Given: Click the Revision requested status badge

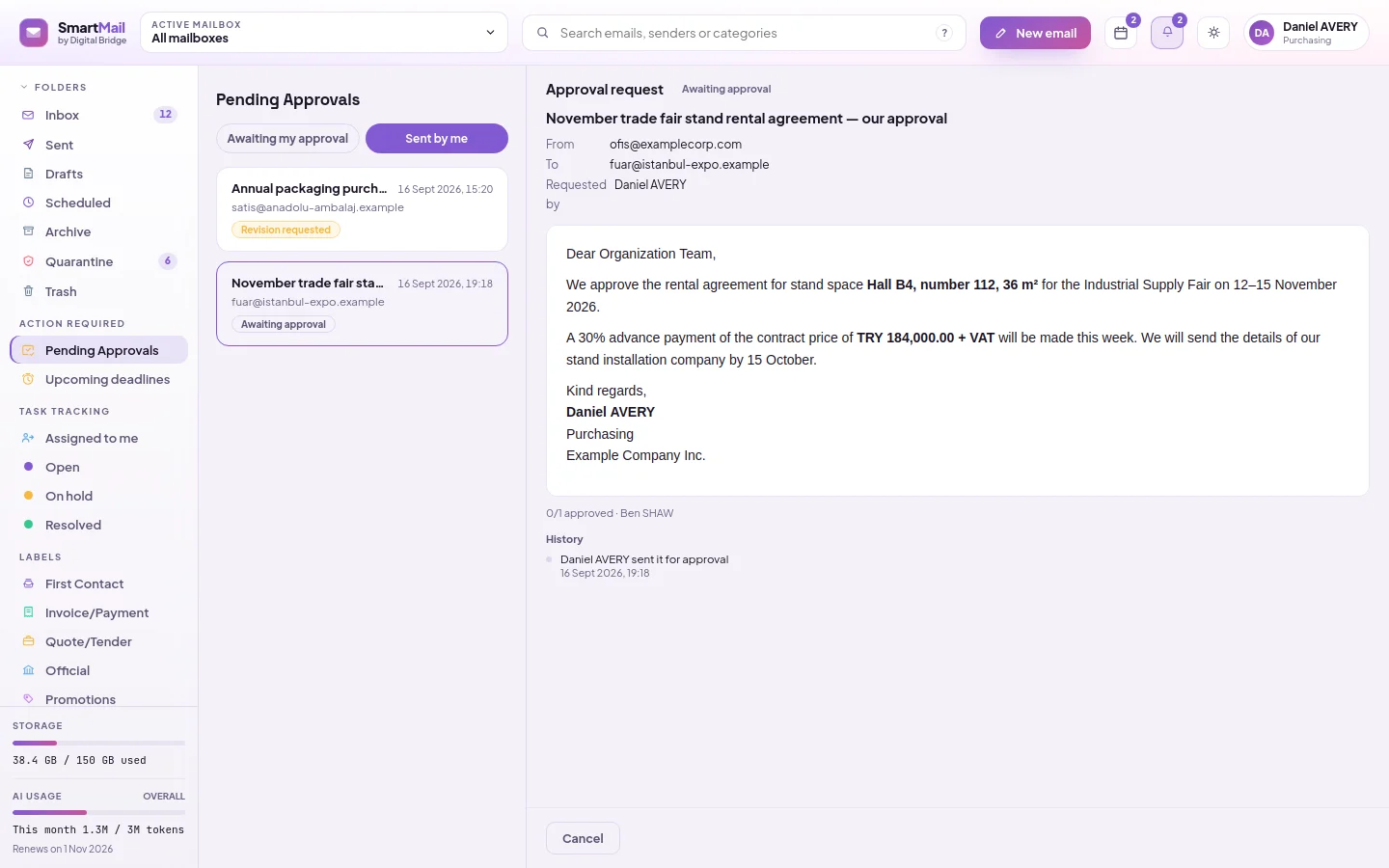Looking at the screenshot, I should click(286, 230).
